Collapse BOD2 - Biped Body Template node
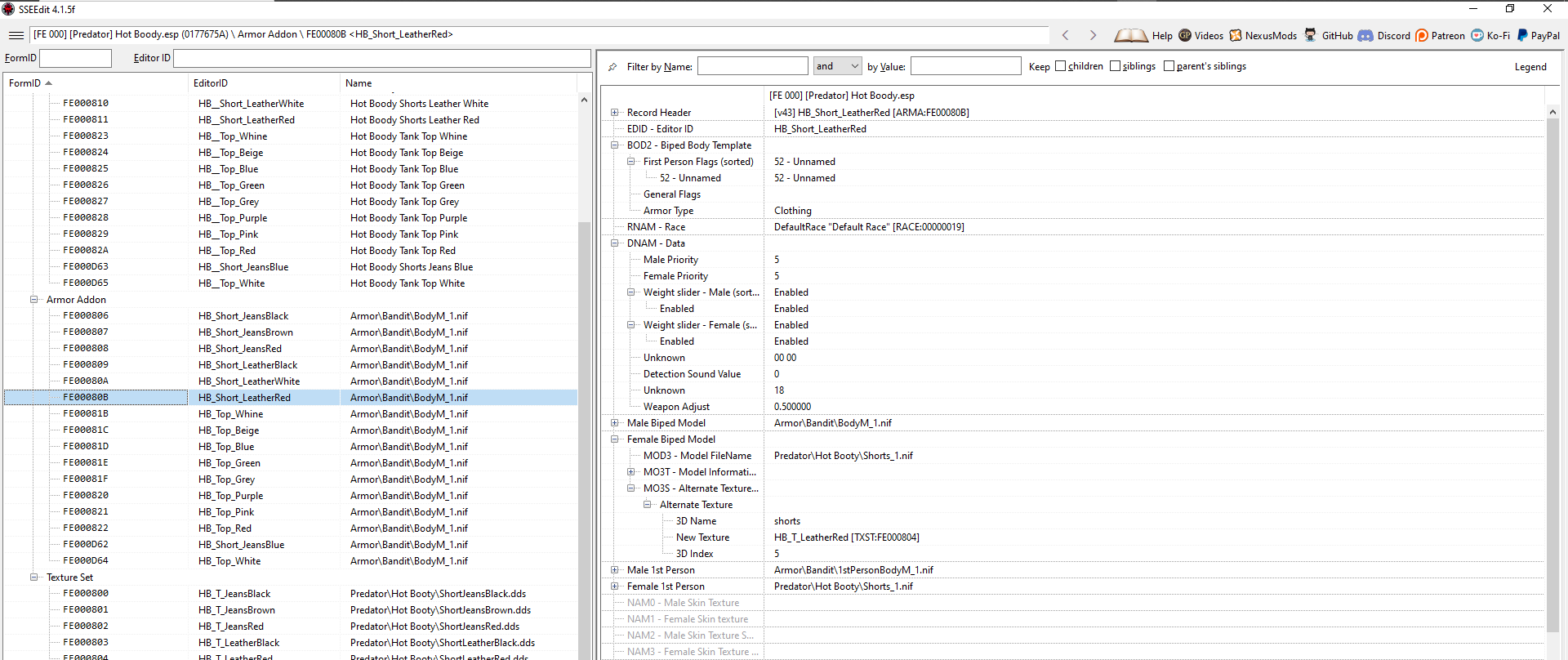 (x=615, y=145)
